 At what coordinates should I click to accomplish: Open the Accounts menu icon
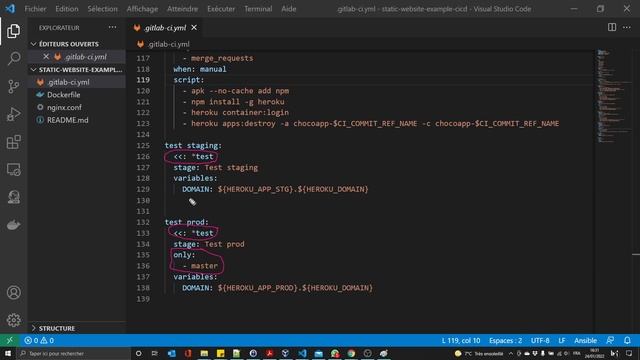tap(13, 292)
